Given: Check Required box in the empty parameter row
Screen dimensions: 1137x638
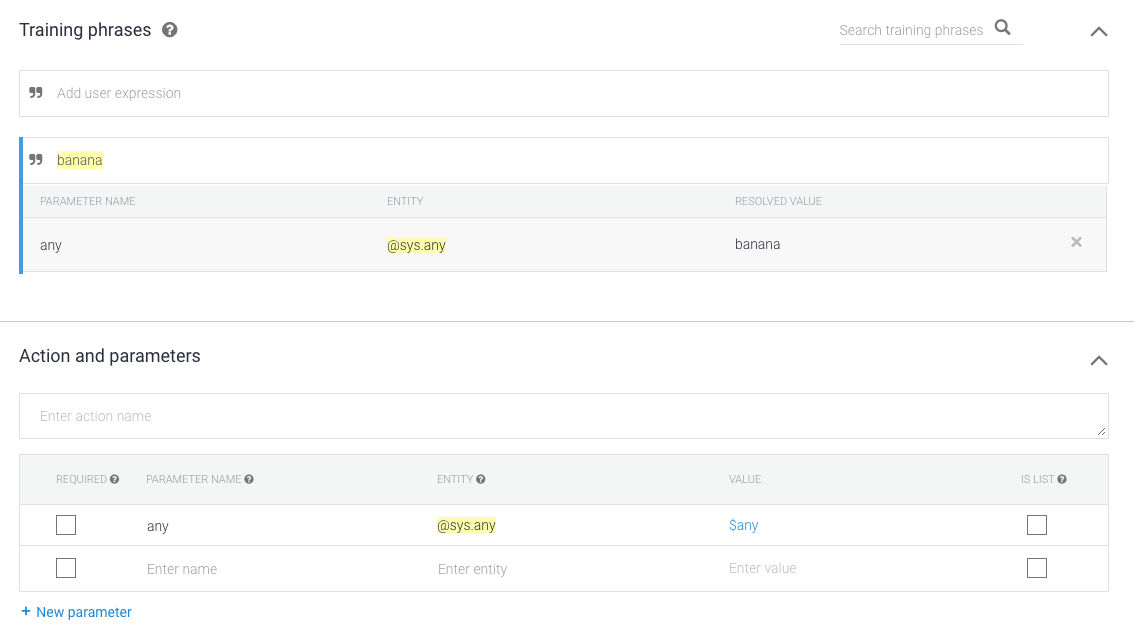Looking at the screenshot, I should click(66, 568).
